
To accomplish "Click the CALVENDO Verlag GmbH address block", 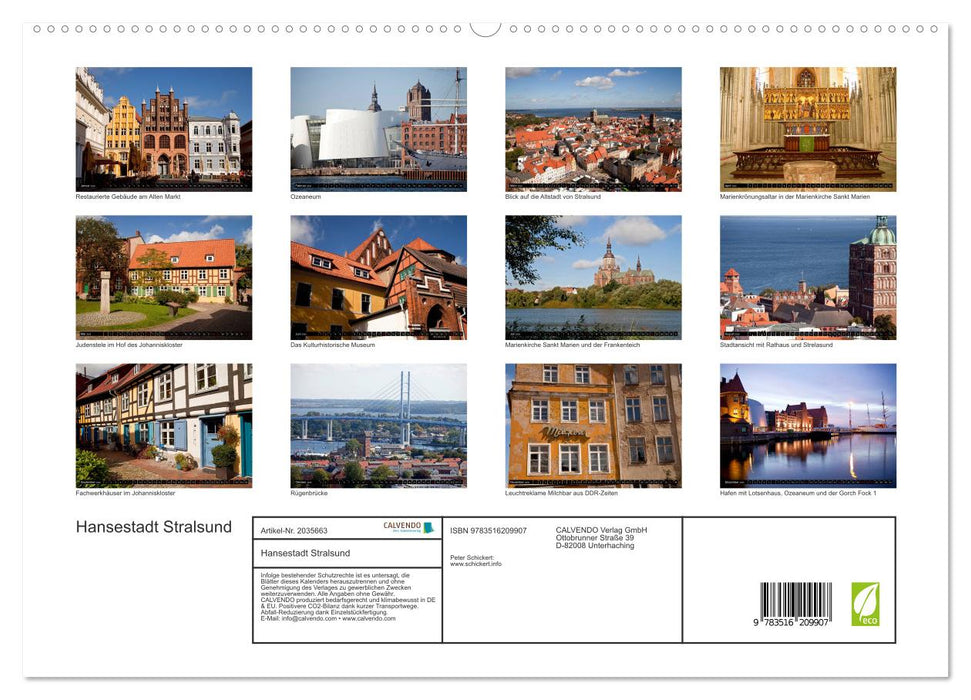I will point(600,538).
